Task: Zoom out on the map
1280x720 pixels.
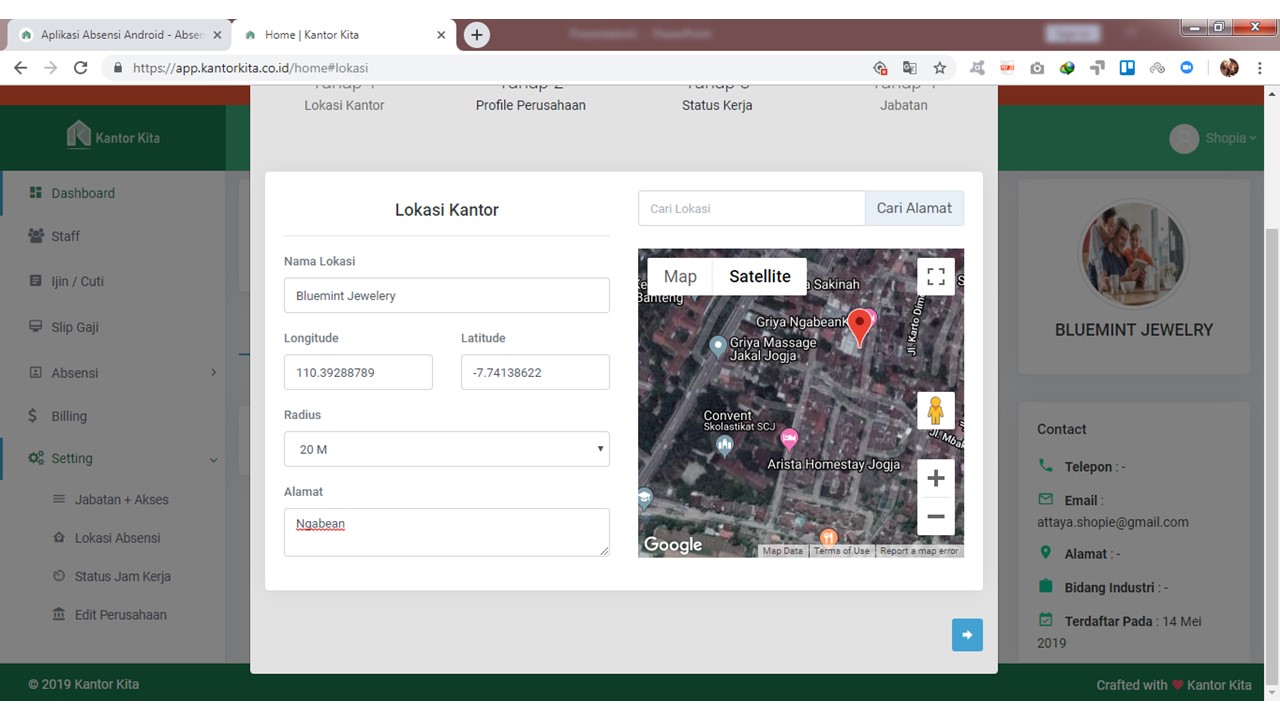Action: [935, 516]
